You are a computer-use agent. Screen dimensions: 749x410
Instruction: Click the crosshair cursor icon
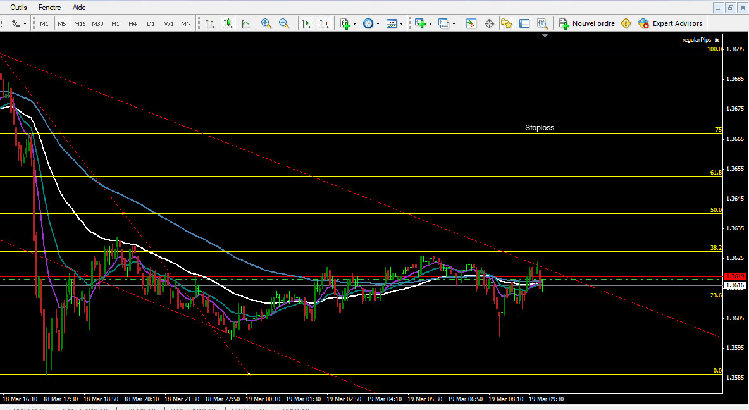pos(488,23)
